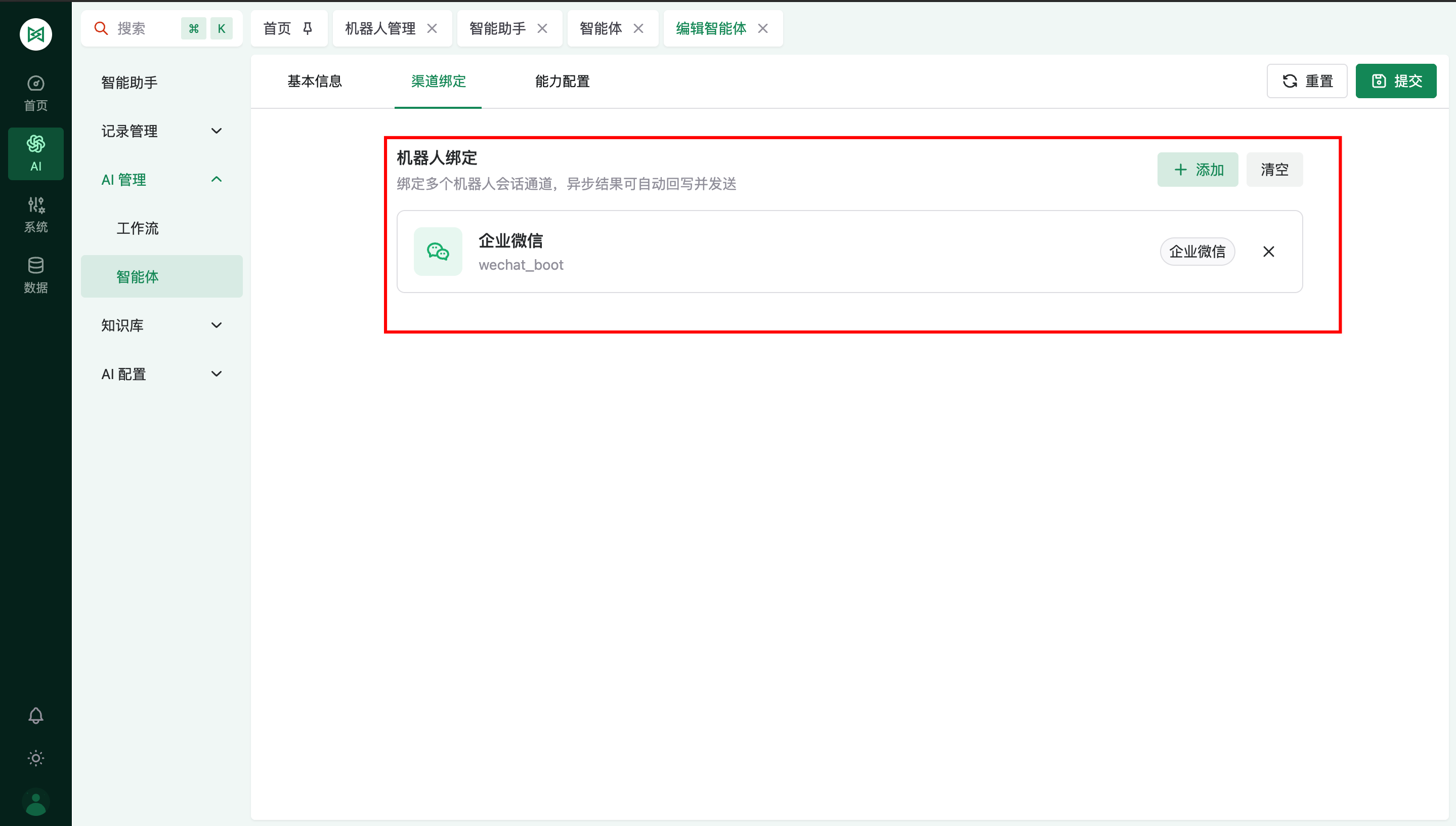
Task: Open notifications via the bell icon
Action: click(36, 715)
